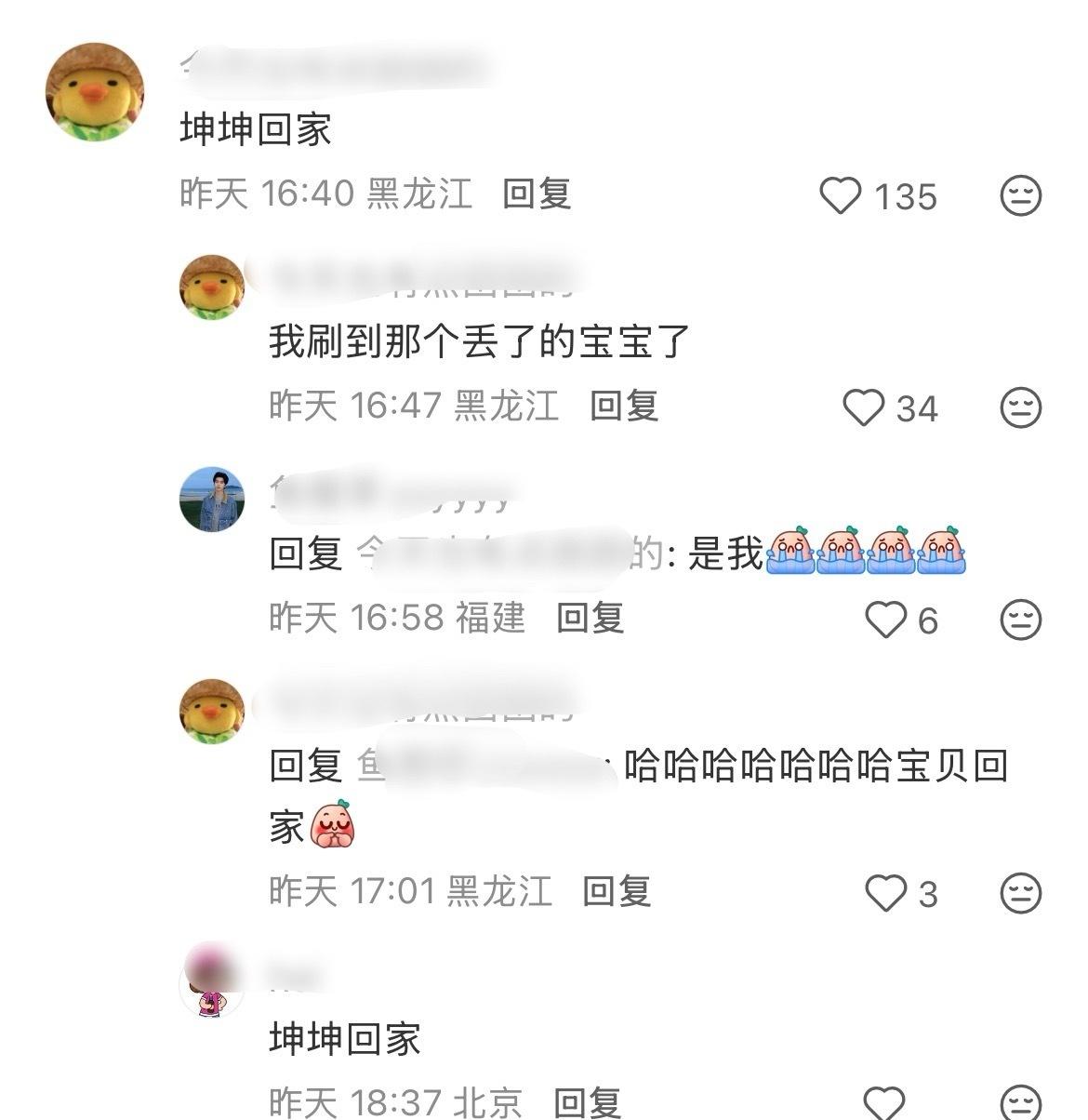Reply to the 16:47 黑龙江 comment
This screenshot has width=1088, height=1120.
pos(624,406)
